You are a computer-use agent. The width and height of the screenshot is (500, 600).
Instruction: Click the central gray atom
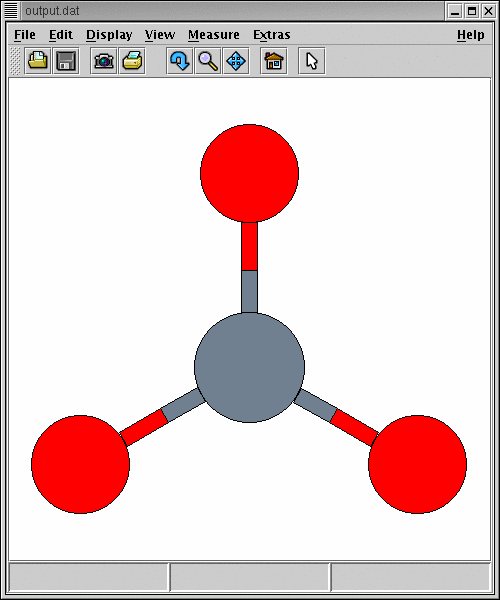[249, 368]
